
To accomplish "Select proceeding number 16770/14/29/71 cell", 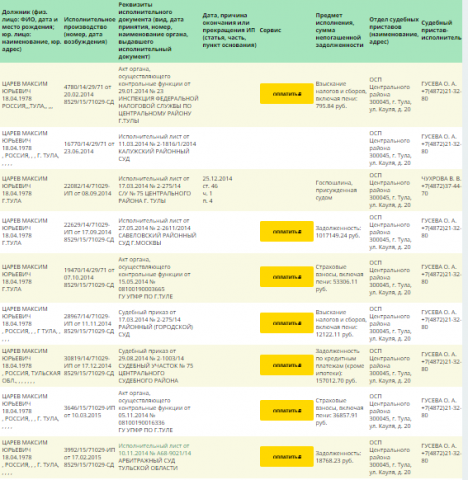I will point(89,148).
